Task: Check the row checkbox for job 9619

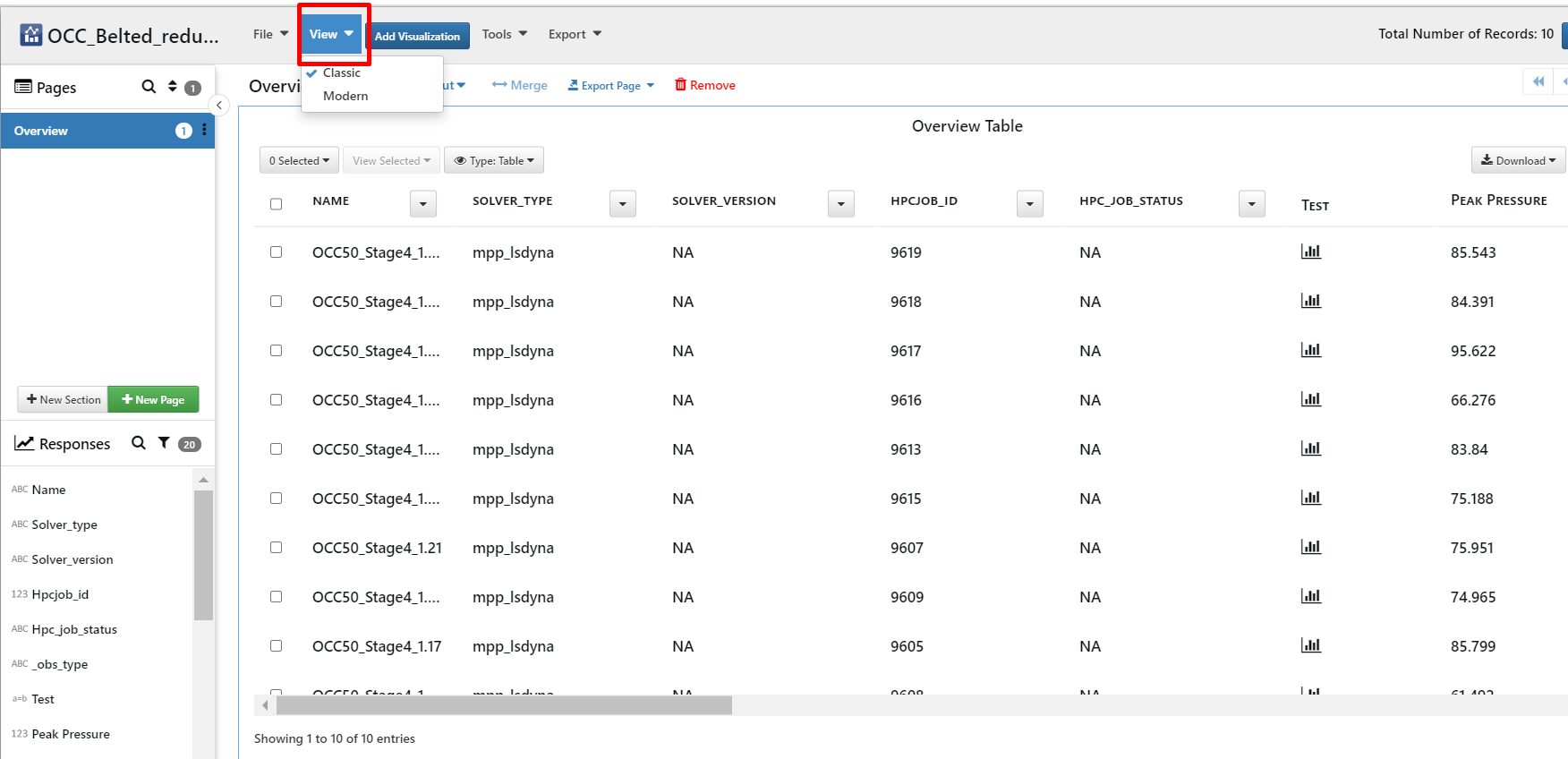Action: (277, 252)
